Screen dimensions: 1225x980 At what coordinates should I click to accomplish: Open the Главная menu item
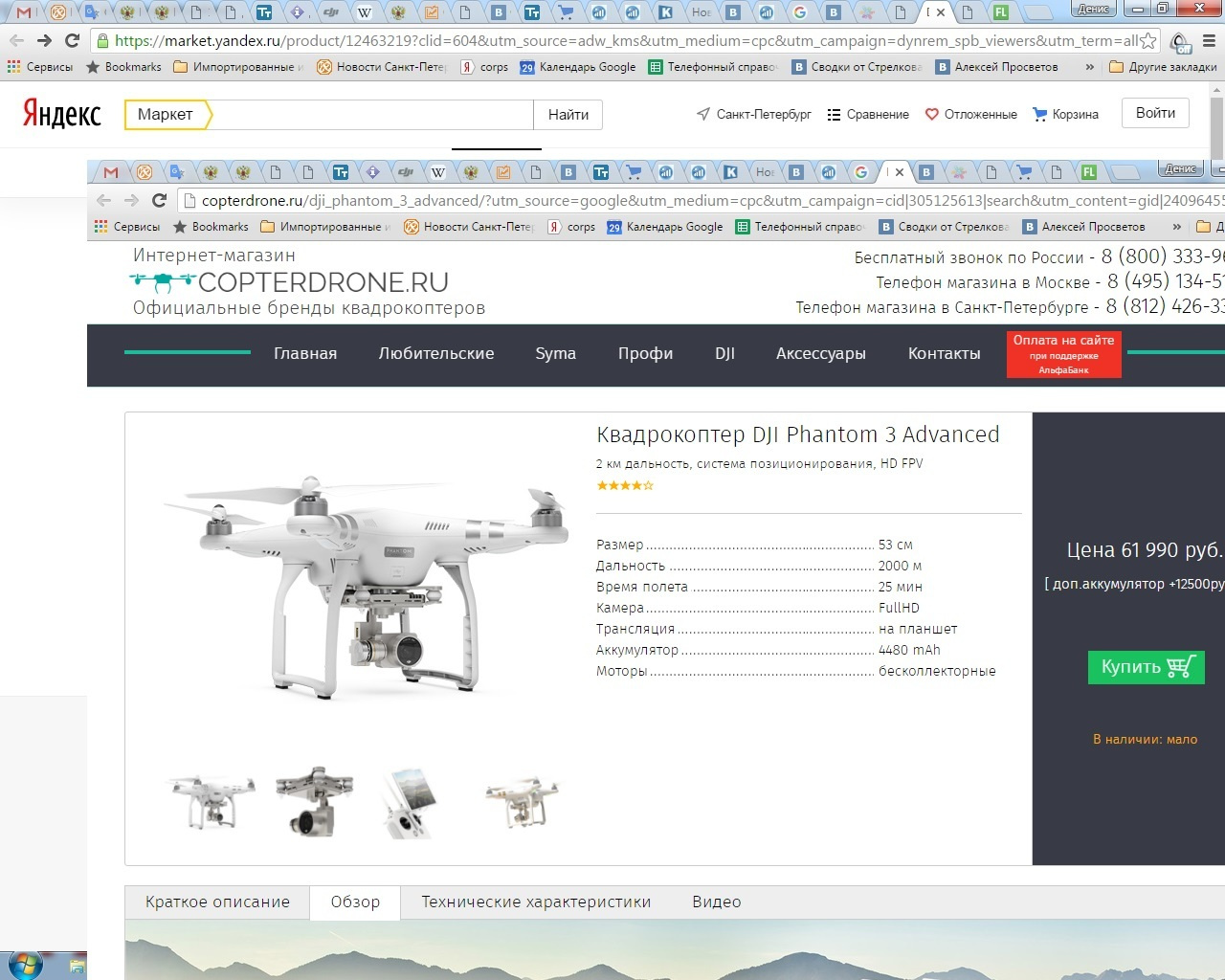[305, 353]
